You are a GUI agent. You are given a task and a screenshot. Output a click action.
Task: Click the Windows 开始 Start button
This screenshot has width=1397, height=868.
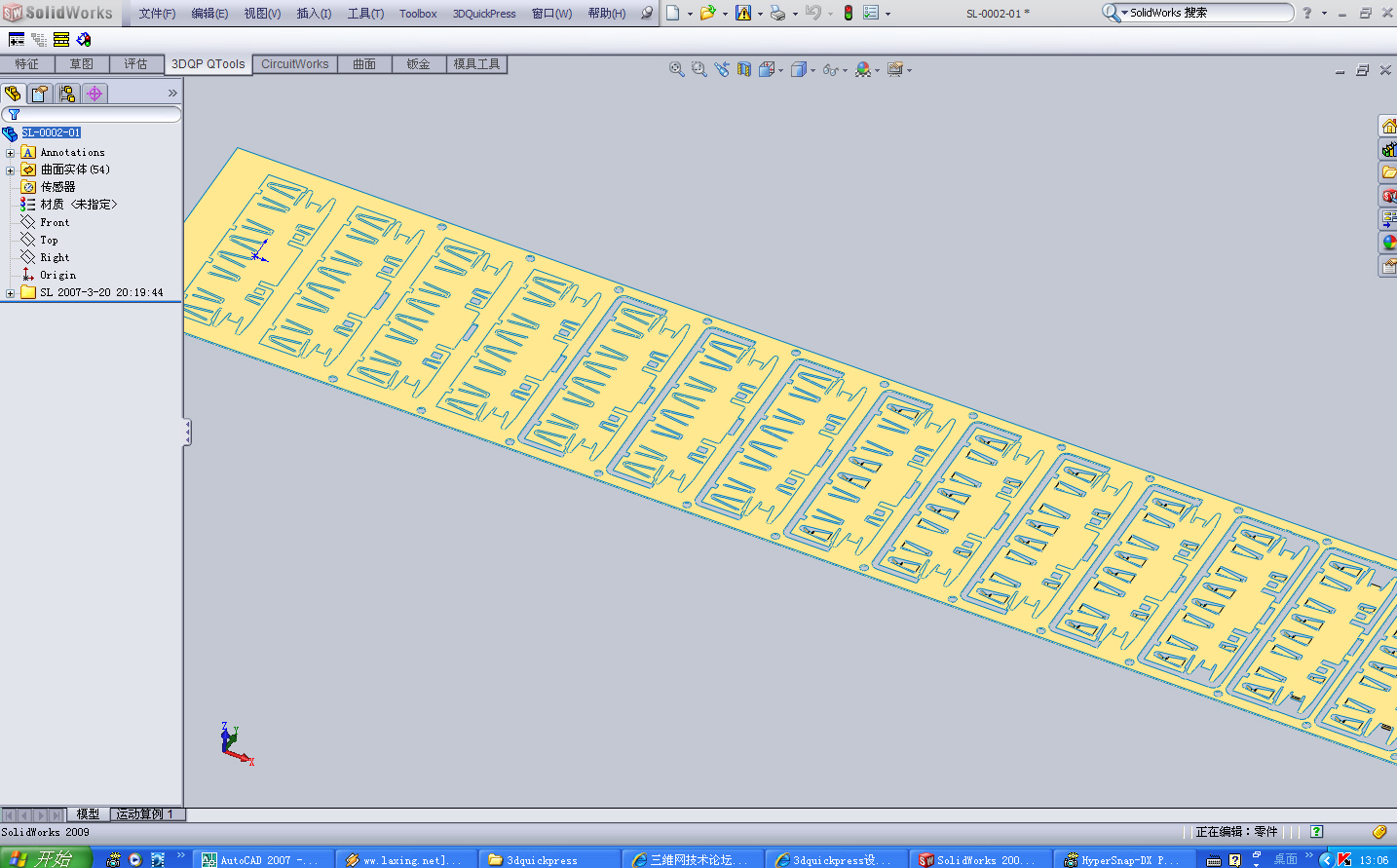coord(46,858)
